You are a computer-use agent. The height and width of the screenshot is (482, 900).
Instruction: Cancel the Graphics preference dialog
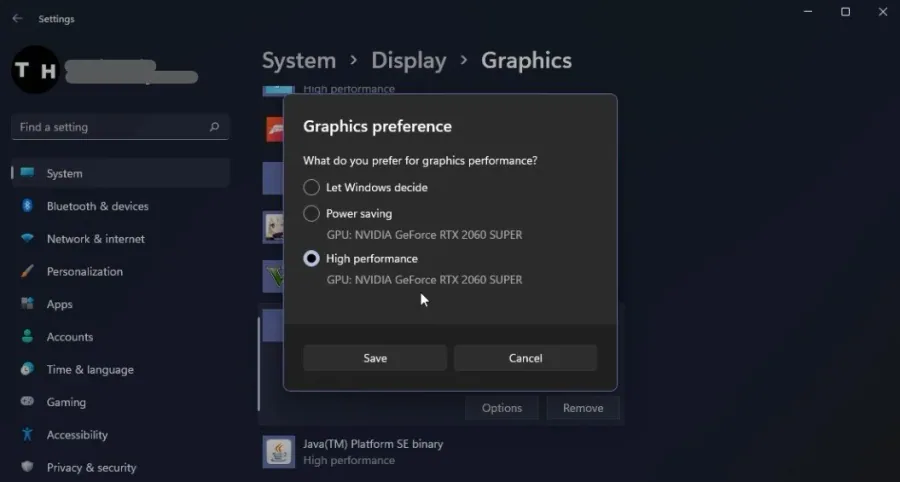525,358
